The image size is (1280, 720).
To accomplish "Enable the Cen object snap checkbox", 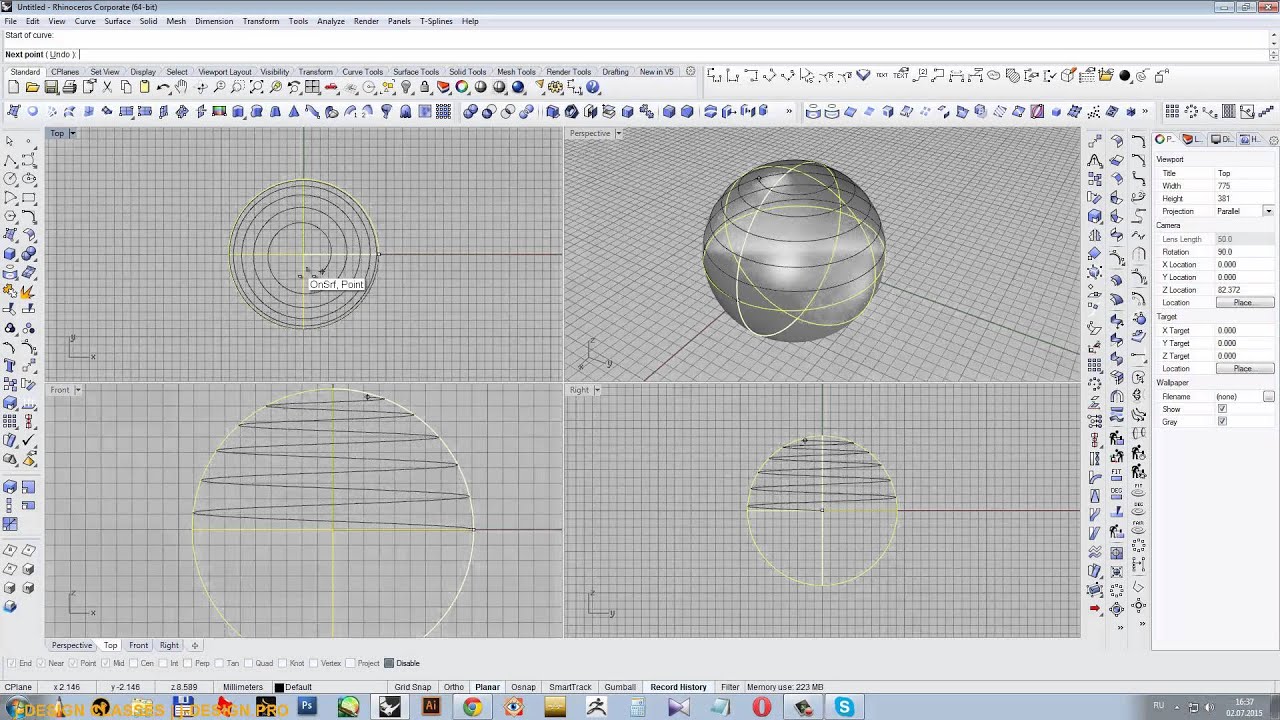I will point(136,663).
